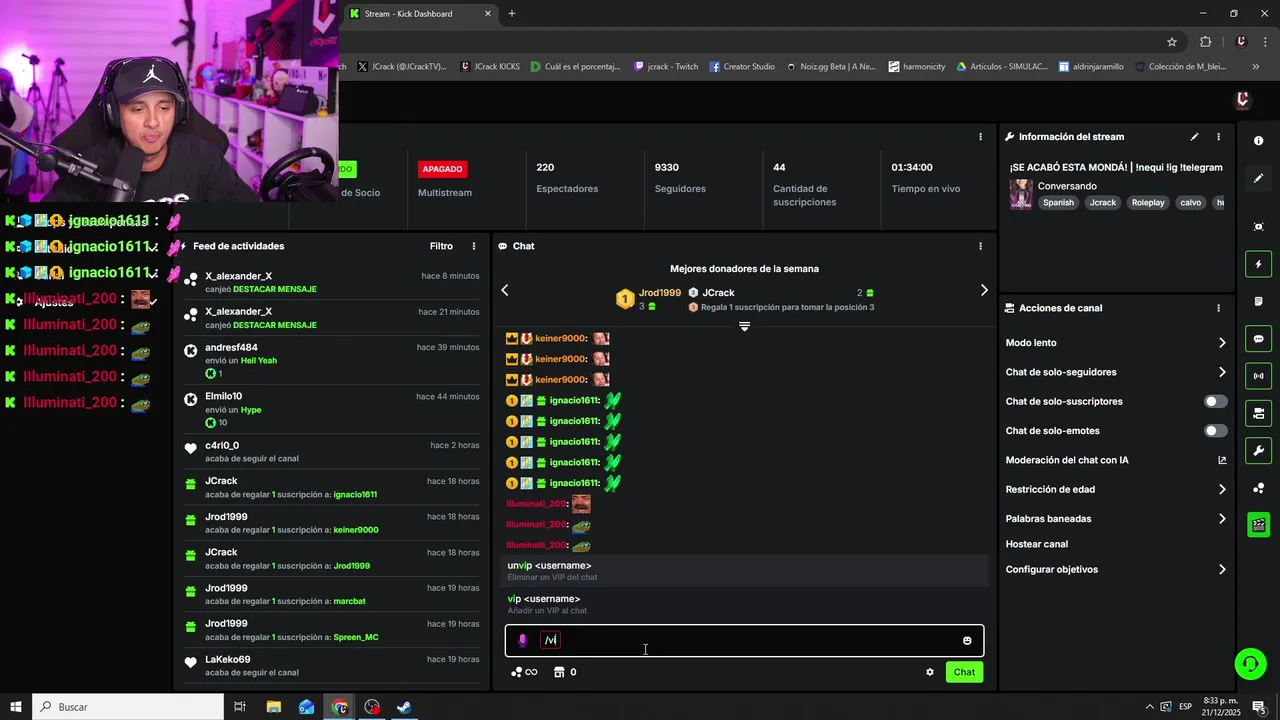The width and height of the screenshot is (1280, 720).
Task: Open Acciones de canal three-dot menu
Action: (1218, 308)
